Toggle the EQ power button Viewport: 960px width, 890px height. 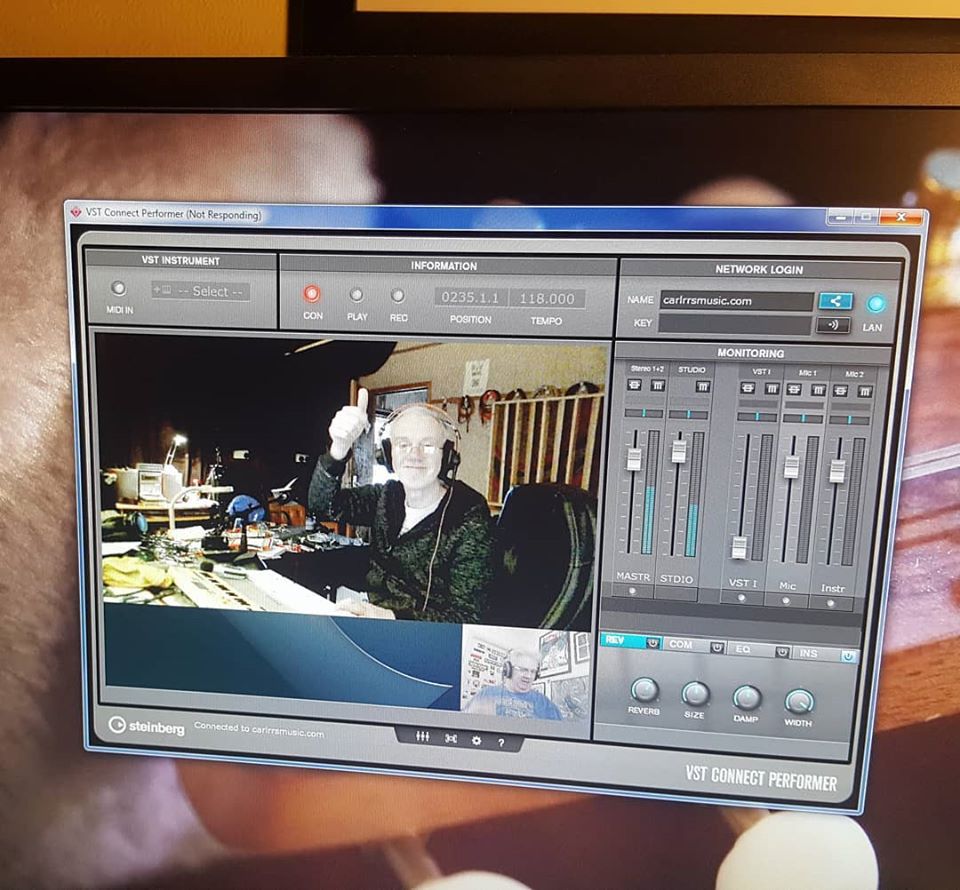pyautogui.click(x=782, y=652)
